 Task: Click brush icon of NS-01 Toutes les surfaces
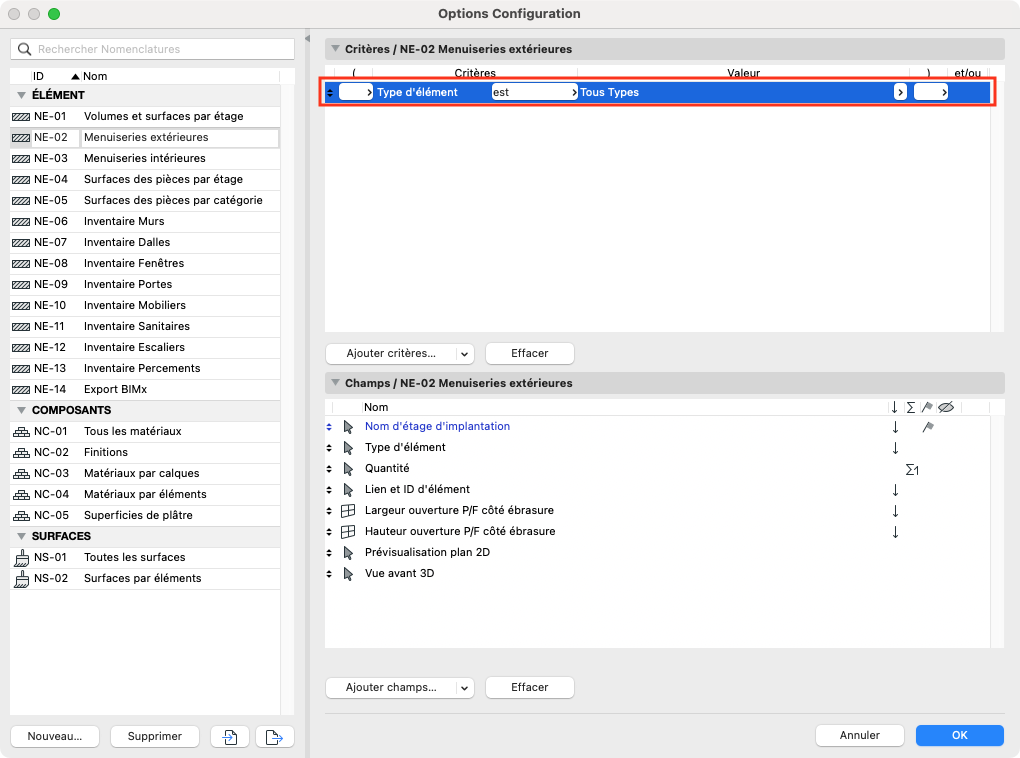[x=22, y=558]
